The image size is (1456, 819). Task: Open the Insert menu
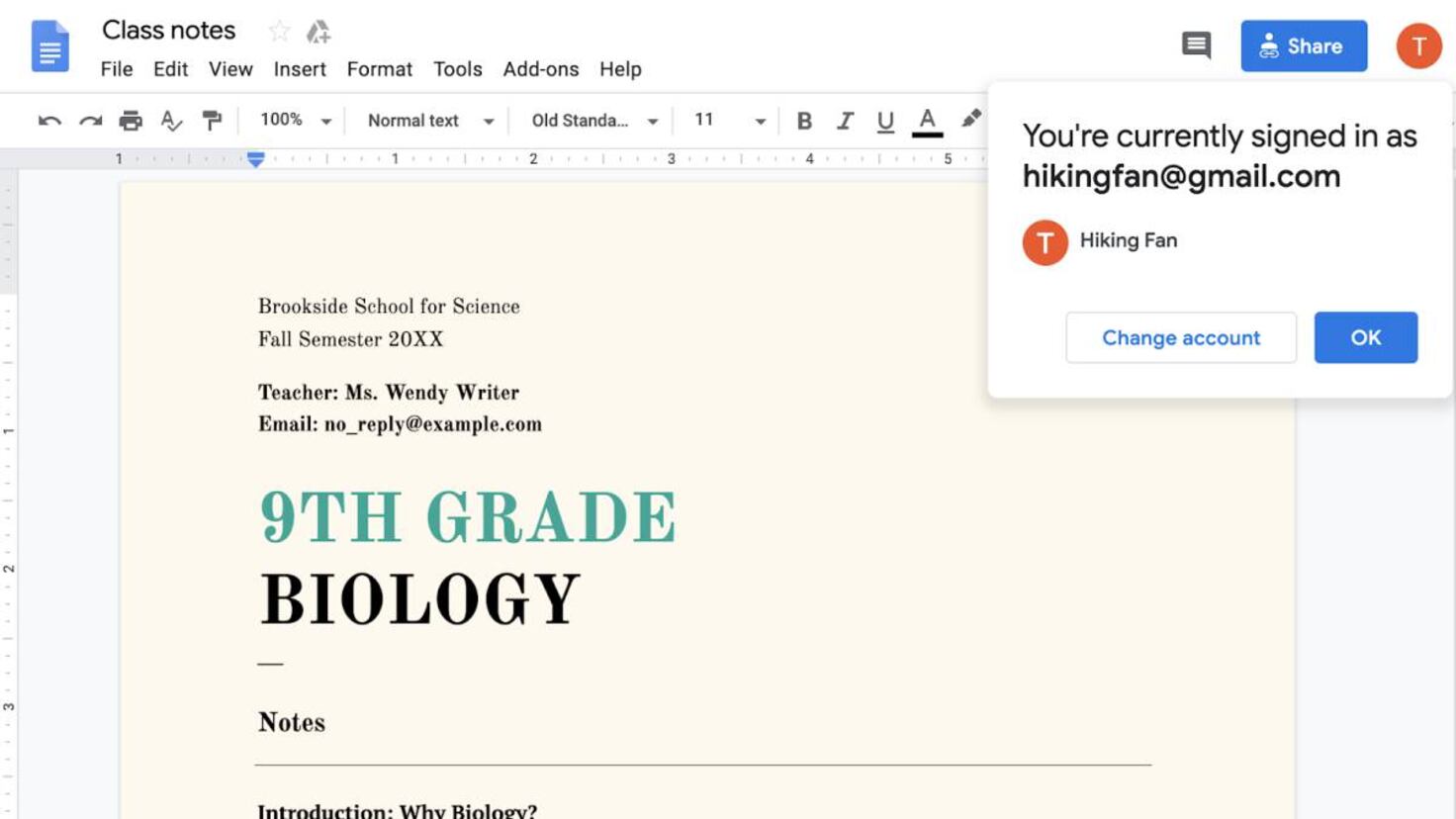pos(300,69)
